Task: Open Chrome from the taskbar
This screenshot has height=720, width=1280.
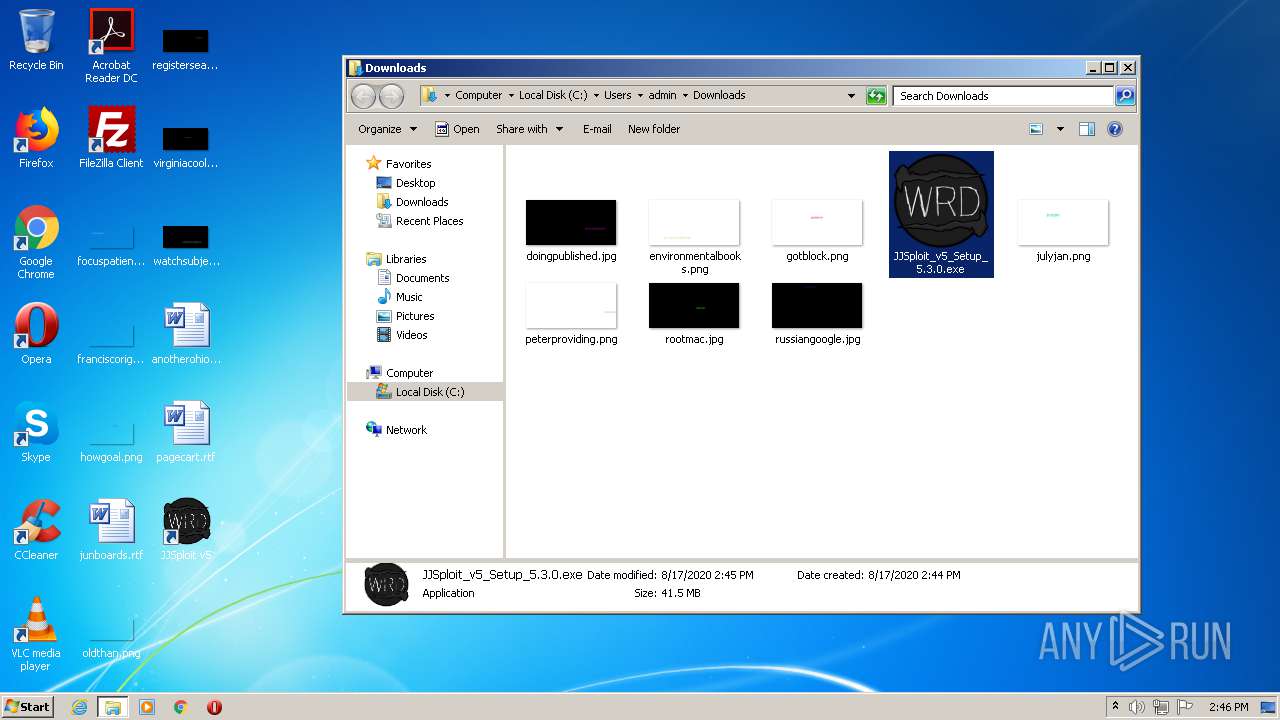Action: point(181,707)
